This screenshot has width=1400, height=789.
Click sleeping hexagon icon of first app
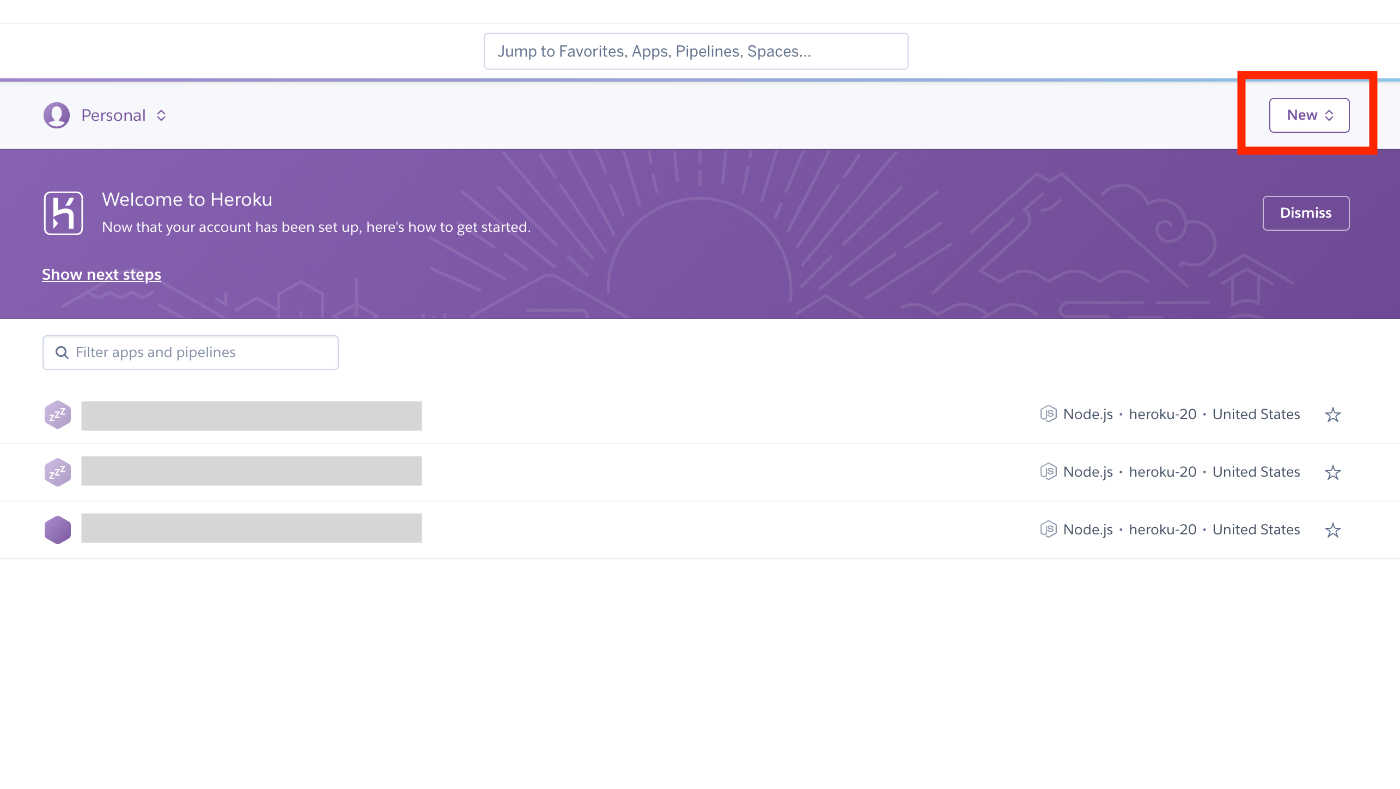tap(58, 415)
